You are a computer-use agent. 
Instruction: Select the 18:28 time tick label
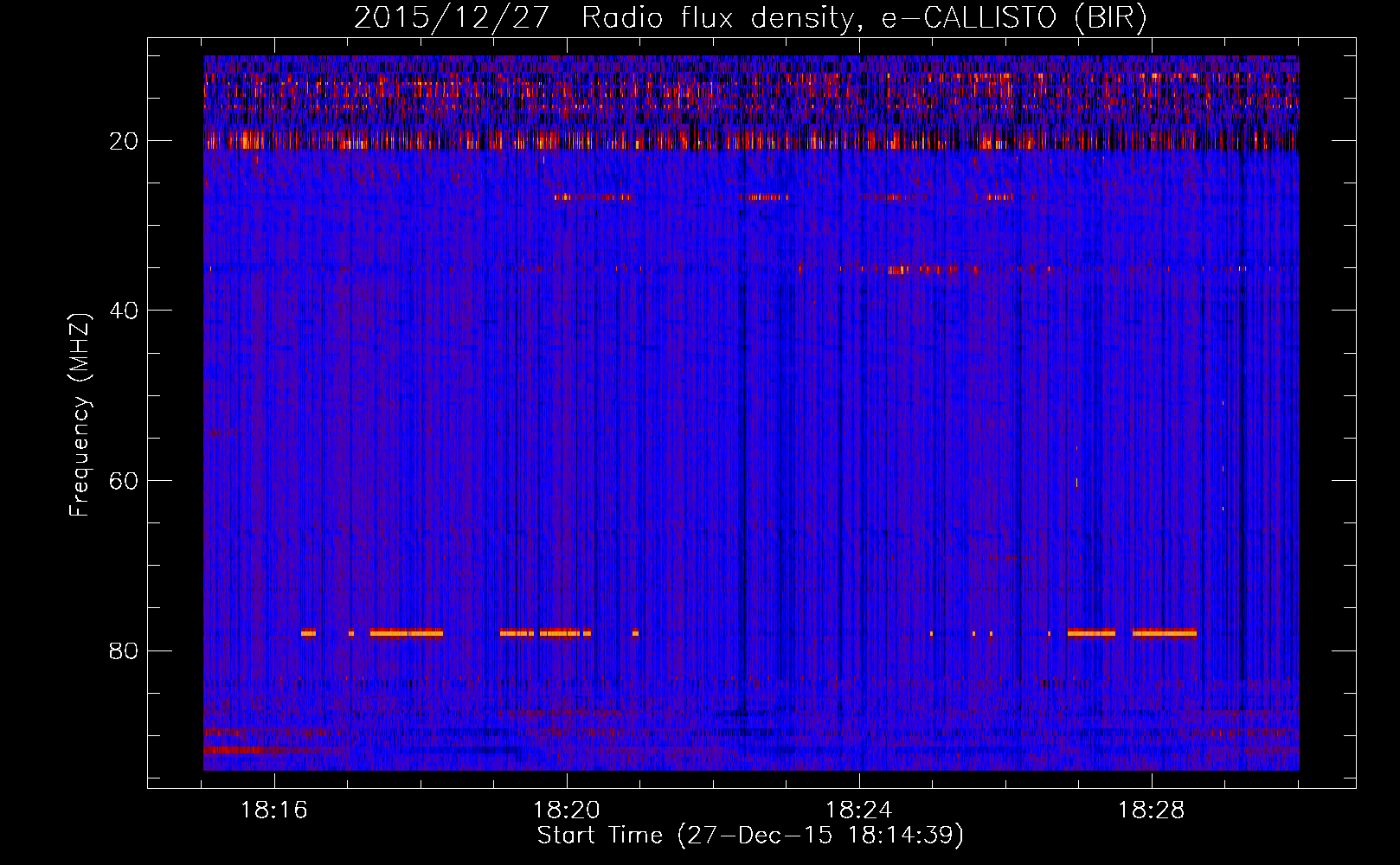click(1152, 811)
